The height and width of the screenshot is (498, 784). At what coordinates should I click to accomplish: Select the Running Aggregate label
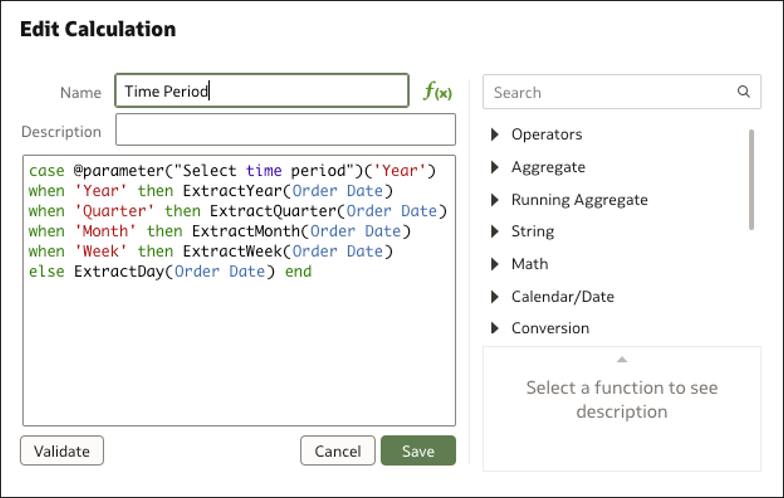[580, 200]
